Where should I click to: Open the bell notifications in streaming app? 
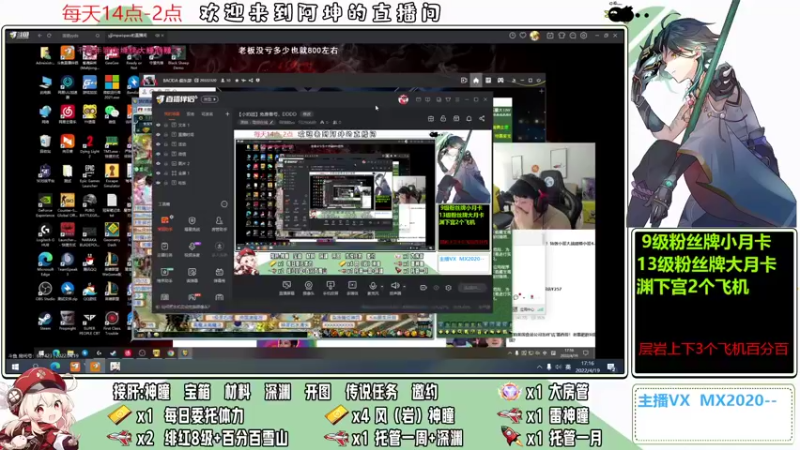tap(469, 118)
